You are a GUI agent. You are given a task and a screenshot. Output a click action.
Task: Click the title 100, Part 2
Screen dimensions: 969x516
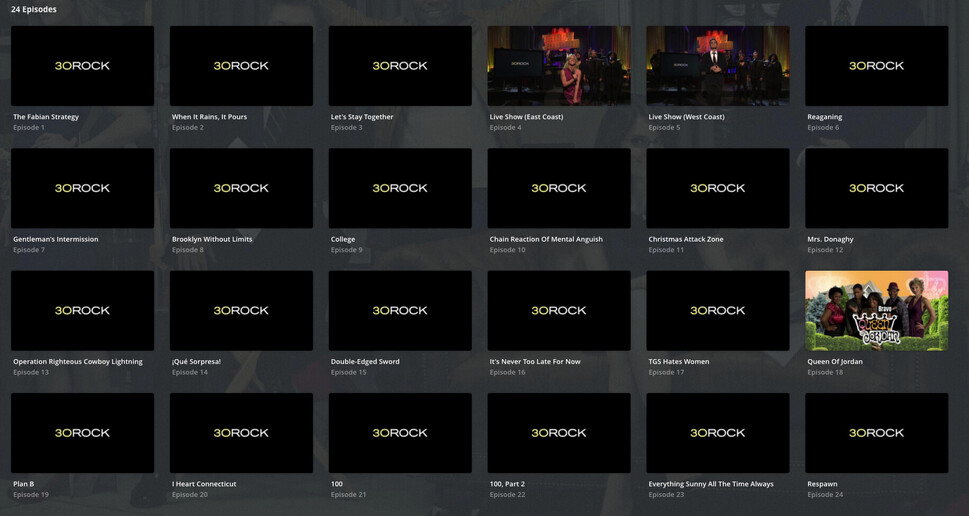pyautogui.click(x=507, y=484)
